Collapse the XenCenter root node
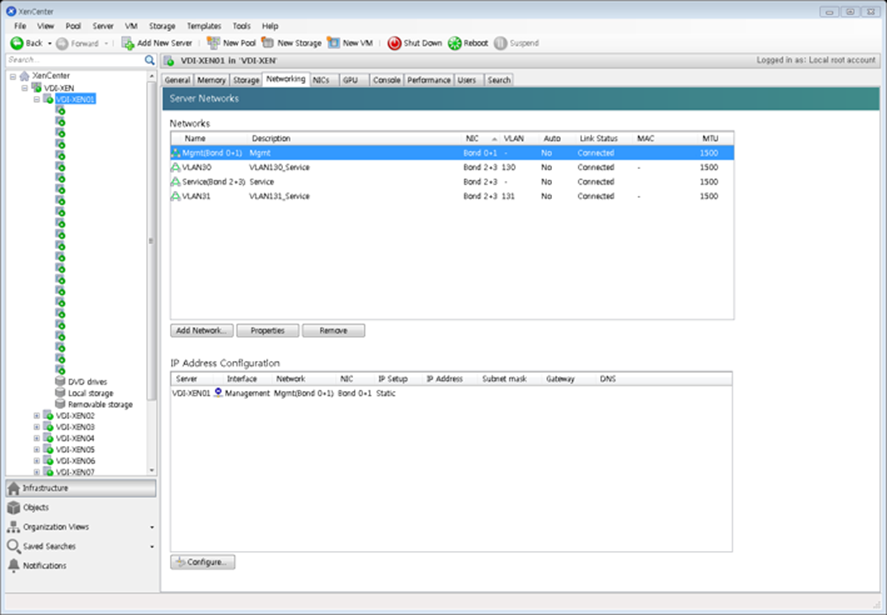887x615 pixels. [x=13, y=76]
